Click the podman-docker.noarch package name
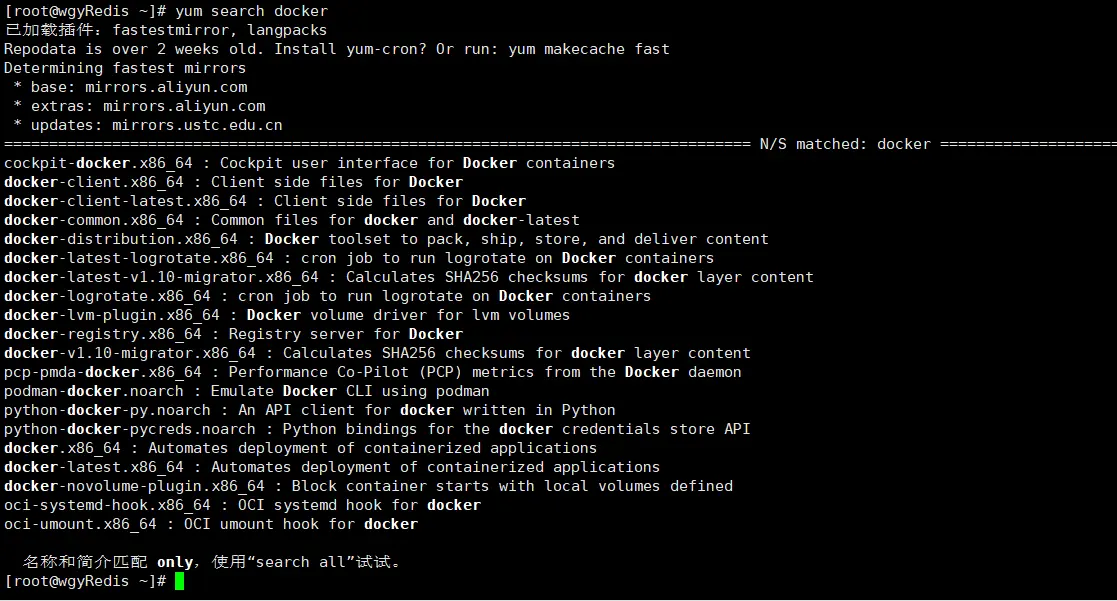1117x601 pixels. click(x=93, y=391)
